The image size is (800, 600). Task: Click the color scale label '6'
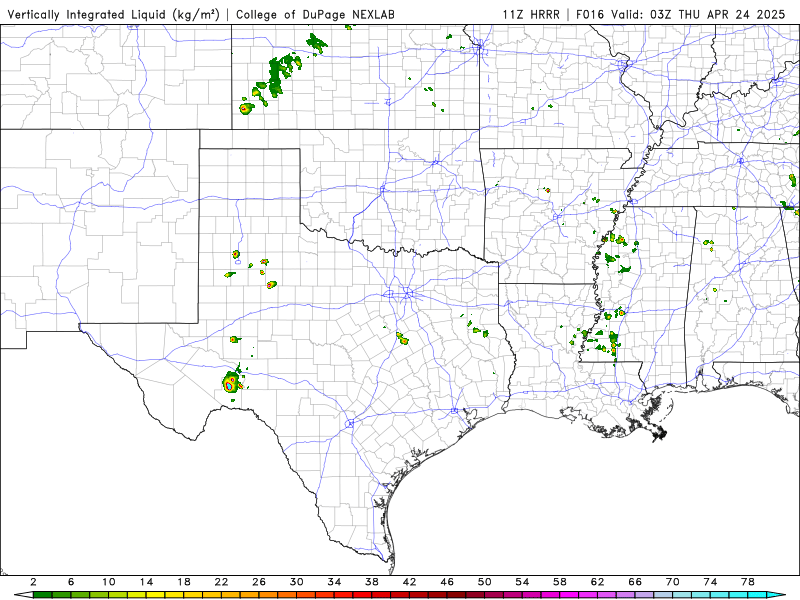pyautogui.click(x=71, y=582)
